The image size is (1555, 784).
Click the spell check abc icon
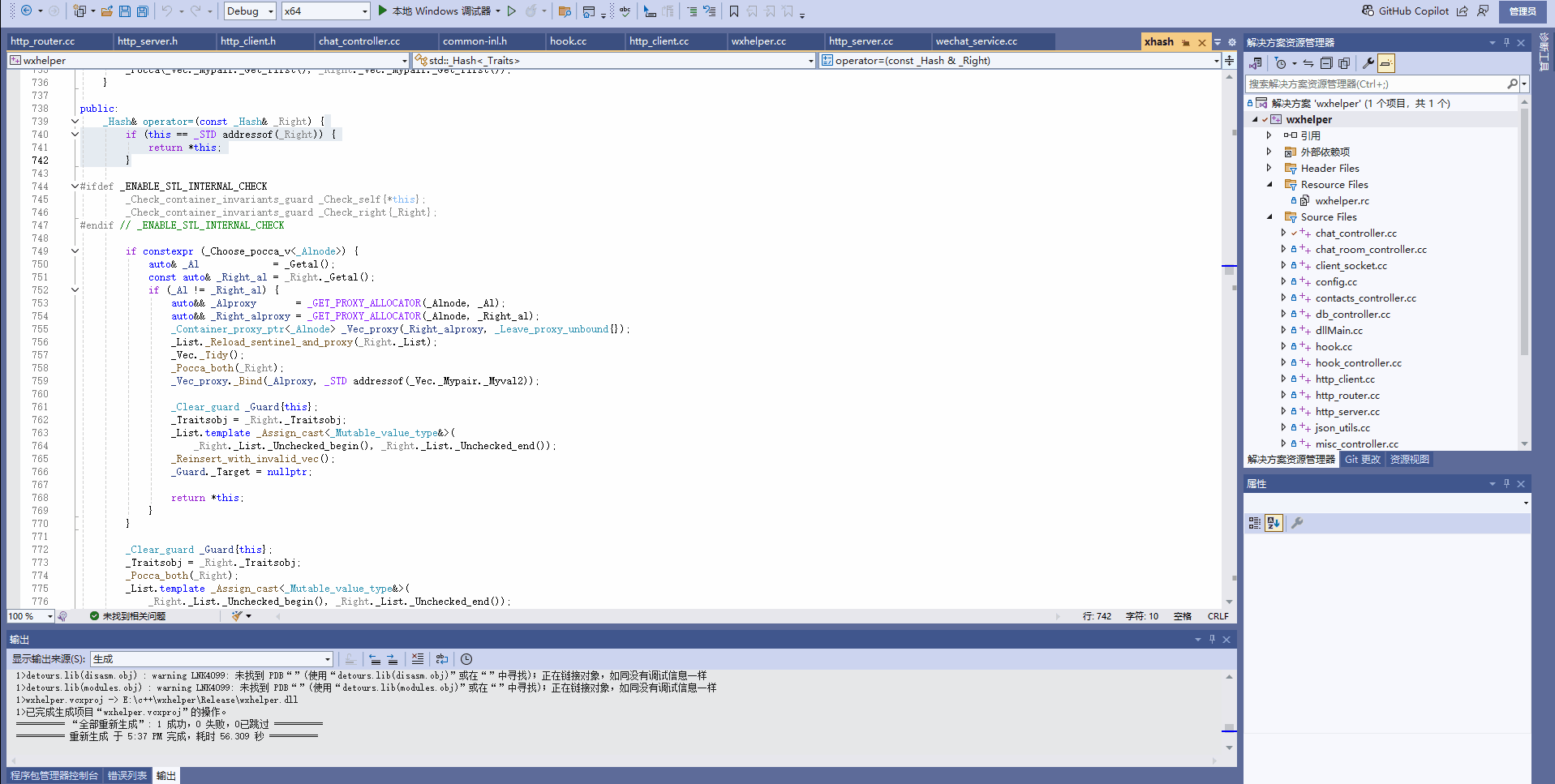[x=625, y=11]
